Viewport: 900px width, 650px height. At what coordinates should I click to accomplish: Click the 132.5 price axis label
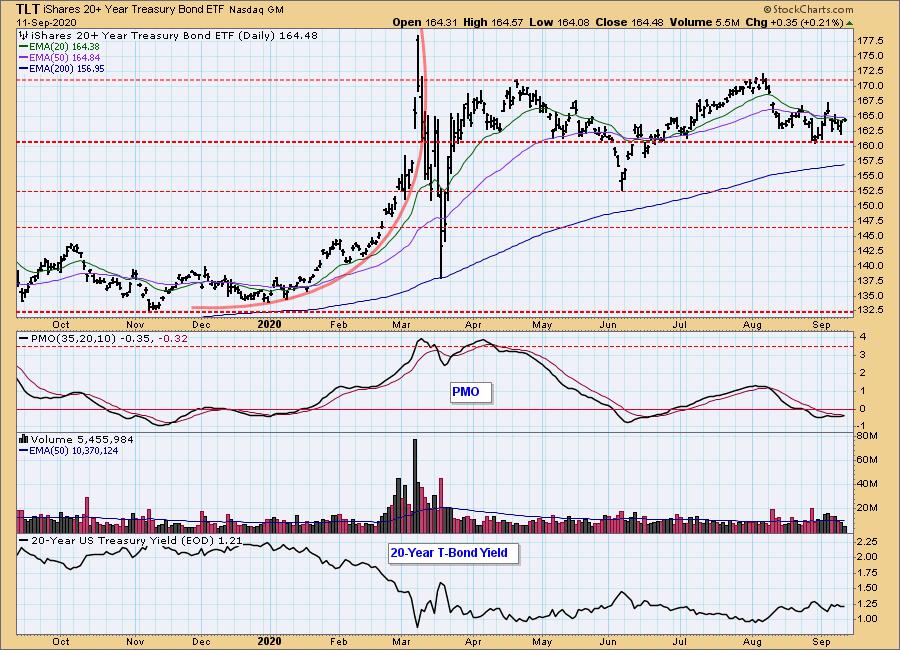pyautogui.click(x=870, y=310)
